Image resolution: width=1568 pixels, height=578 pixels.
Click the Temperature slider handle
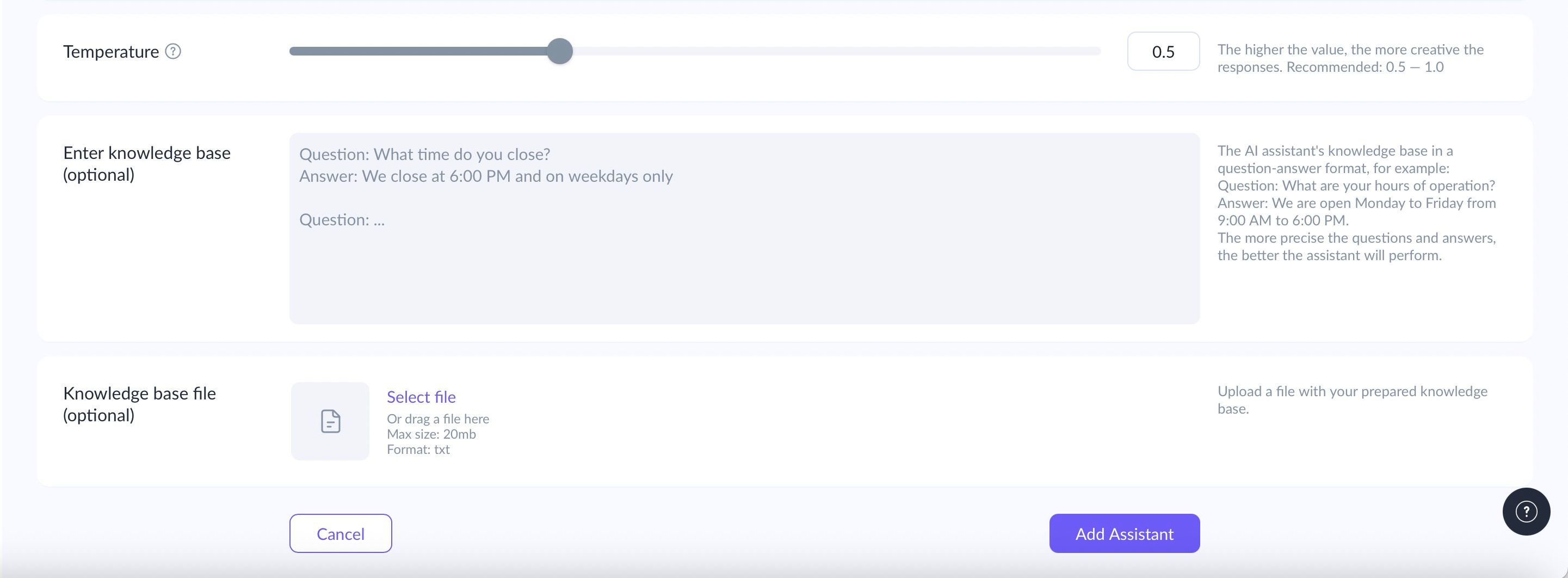pyautogui.click(x=559, y=51)
